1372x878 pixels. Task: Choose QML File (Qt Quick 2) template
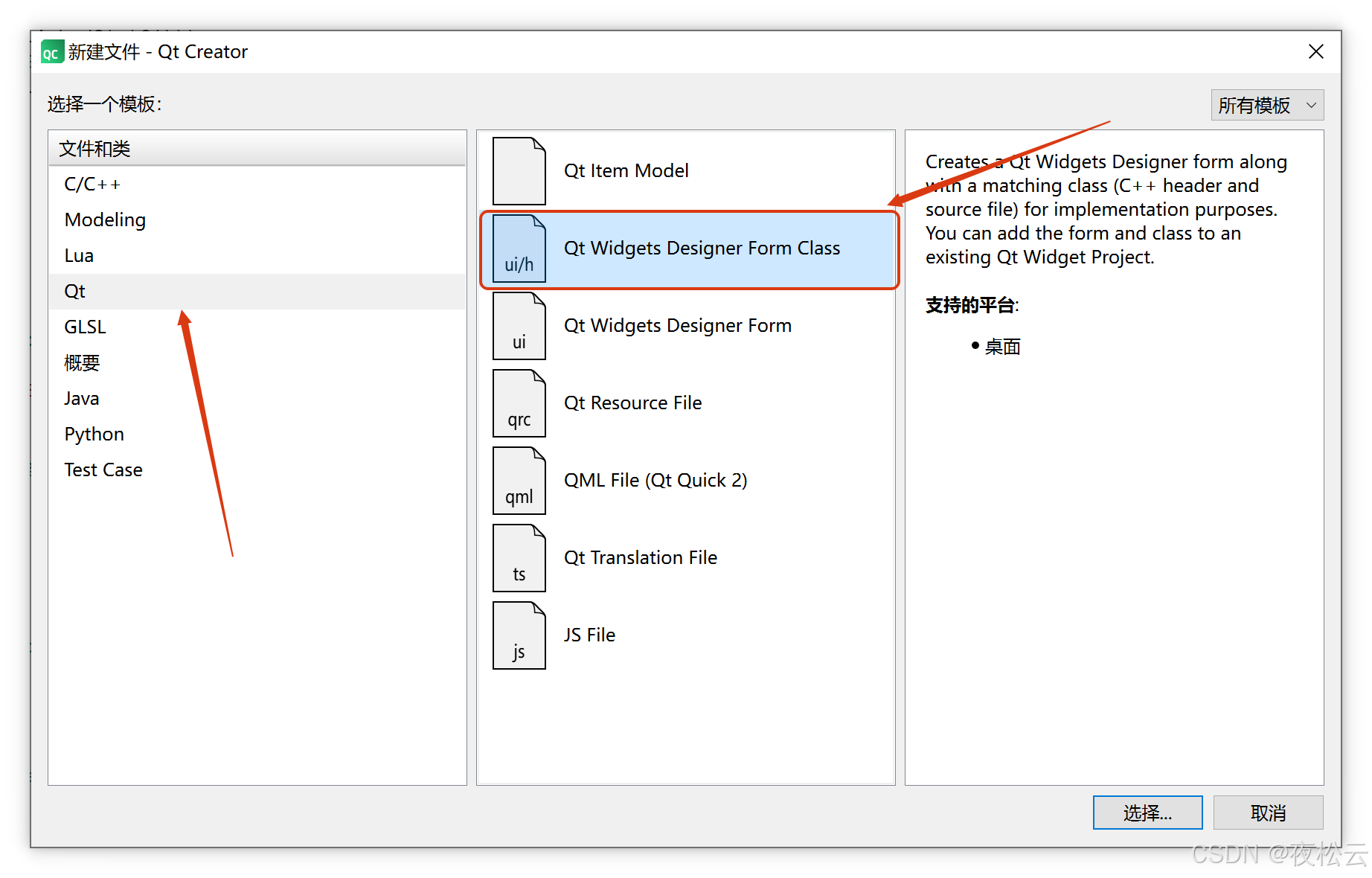point(686,481)
